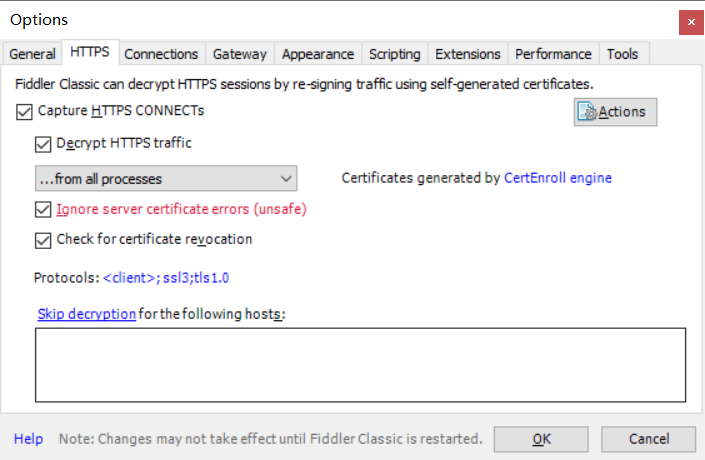Open the Scripting tab
The height and width of the screenshot is (460, 705).
[x=395, y=54]
